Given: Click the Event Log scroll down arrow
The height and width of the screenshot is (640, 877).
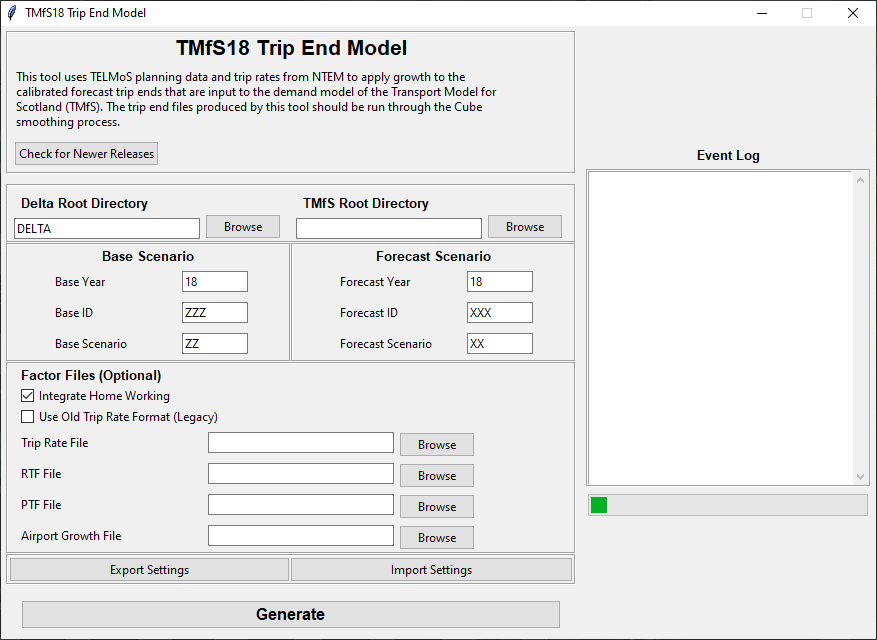Looking at the screenshot, I should 860,477.
